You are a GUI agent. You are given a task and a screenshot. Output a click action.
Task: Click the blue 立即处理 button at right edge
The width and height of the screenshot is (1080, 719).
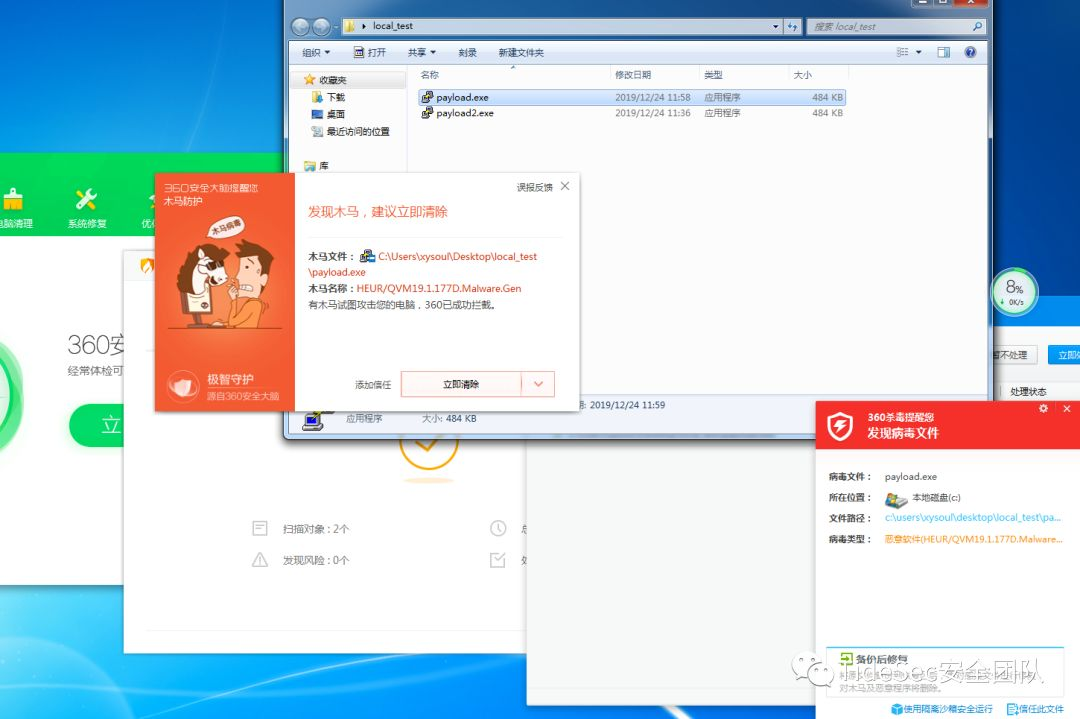point(1064,355)
